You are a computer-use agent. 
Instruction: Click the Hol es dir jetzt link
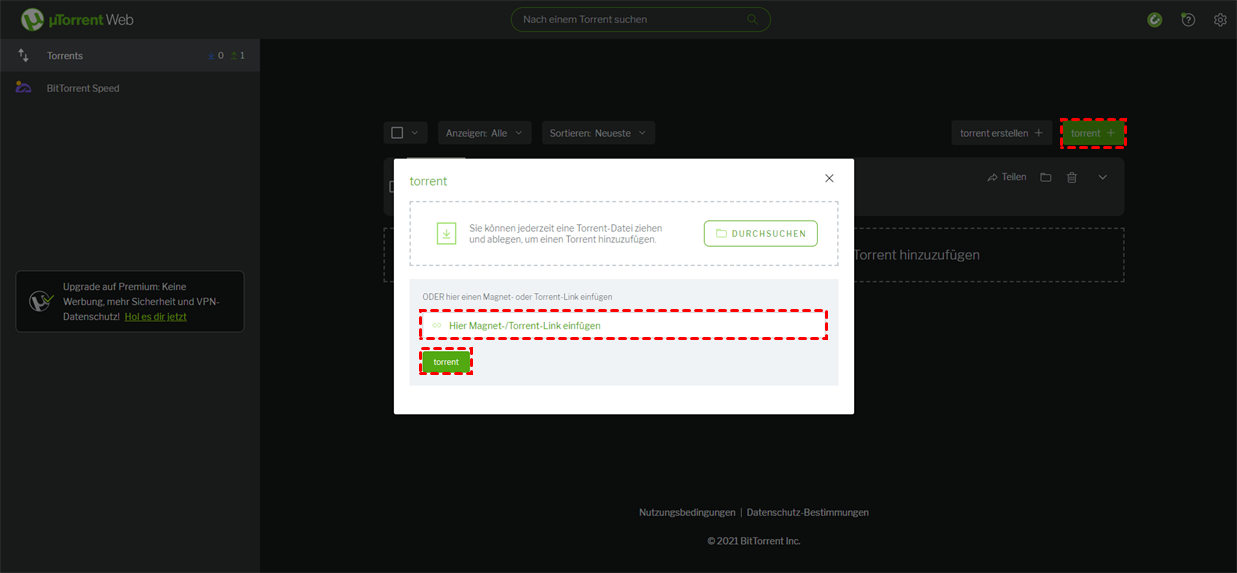coord(156,316)
